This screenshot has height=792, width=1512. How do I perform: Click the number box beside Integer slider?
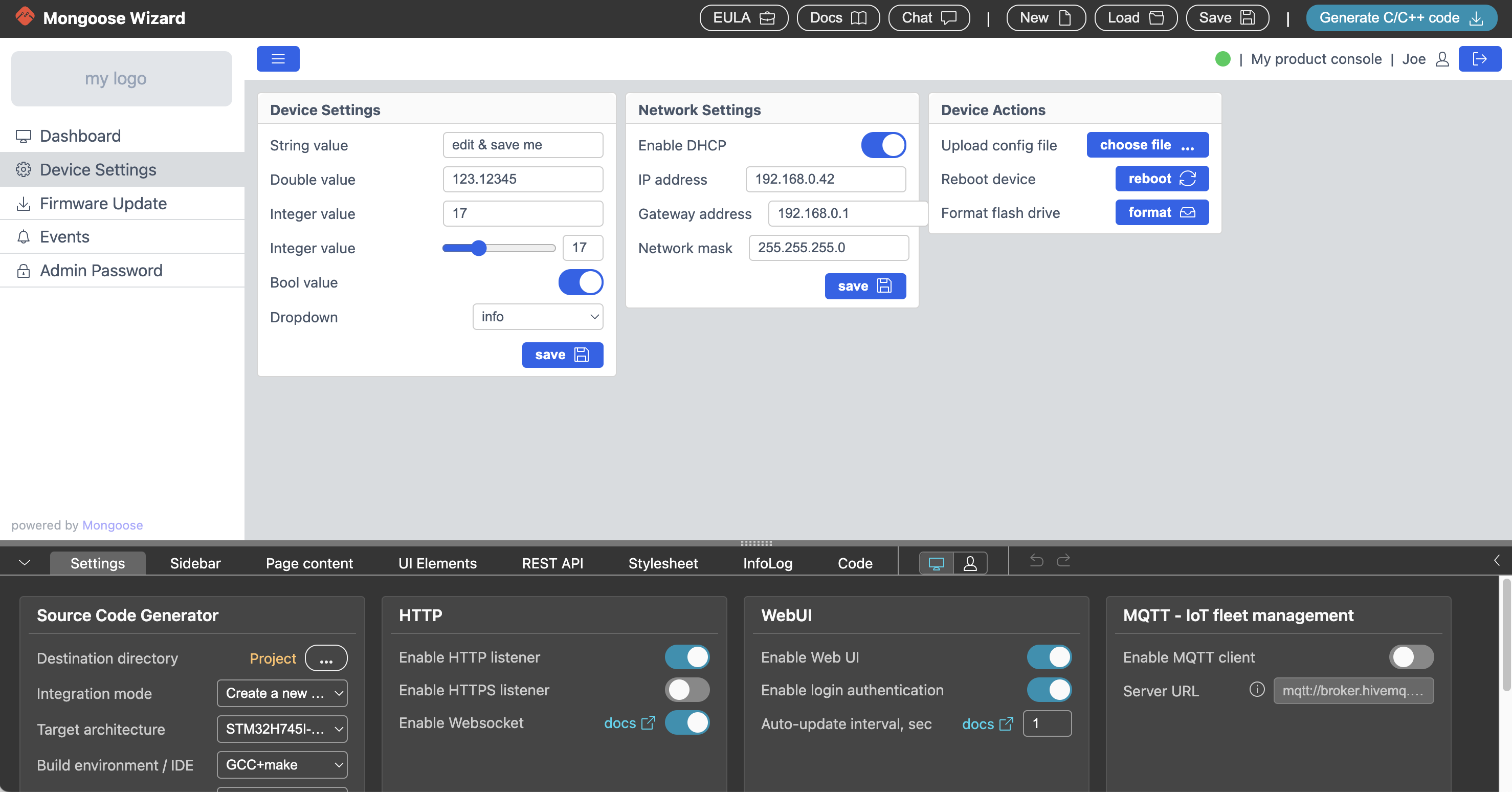coord(582,248)
